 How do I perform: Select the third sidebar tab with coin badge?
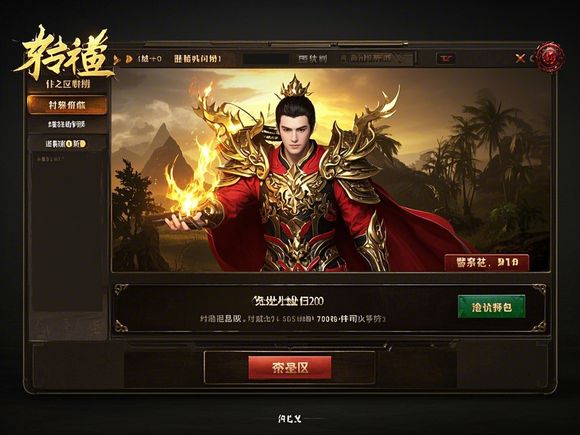pos(67,144)
